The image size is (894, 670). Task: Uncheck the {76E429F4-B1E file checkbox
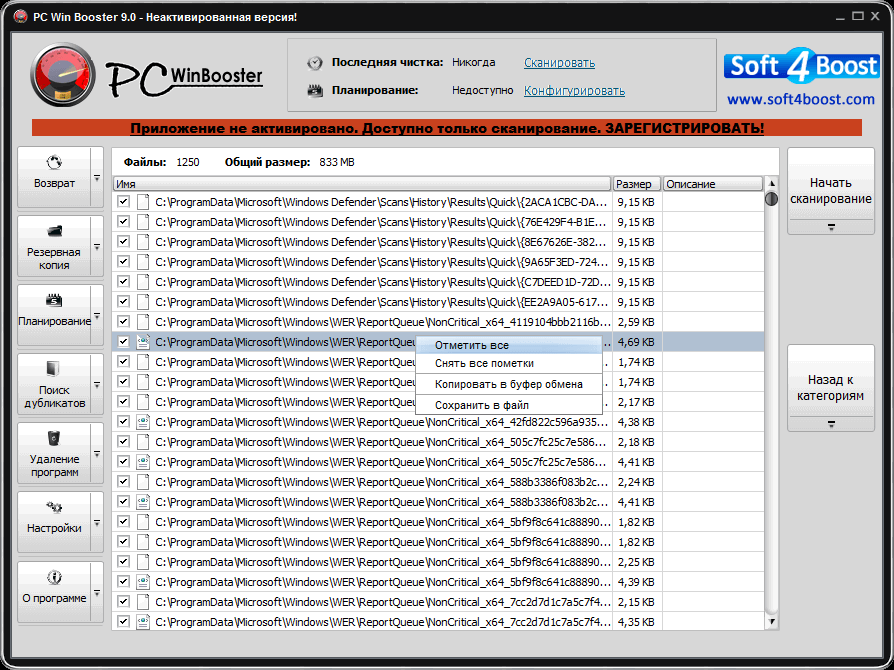[123, 222]
